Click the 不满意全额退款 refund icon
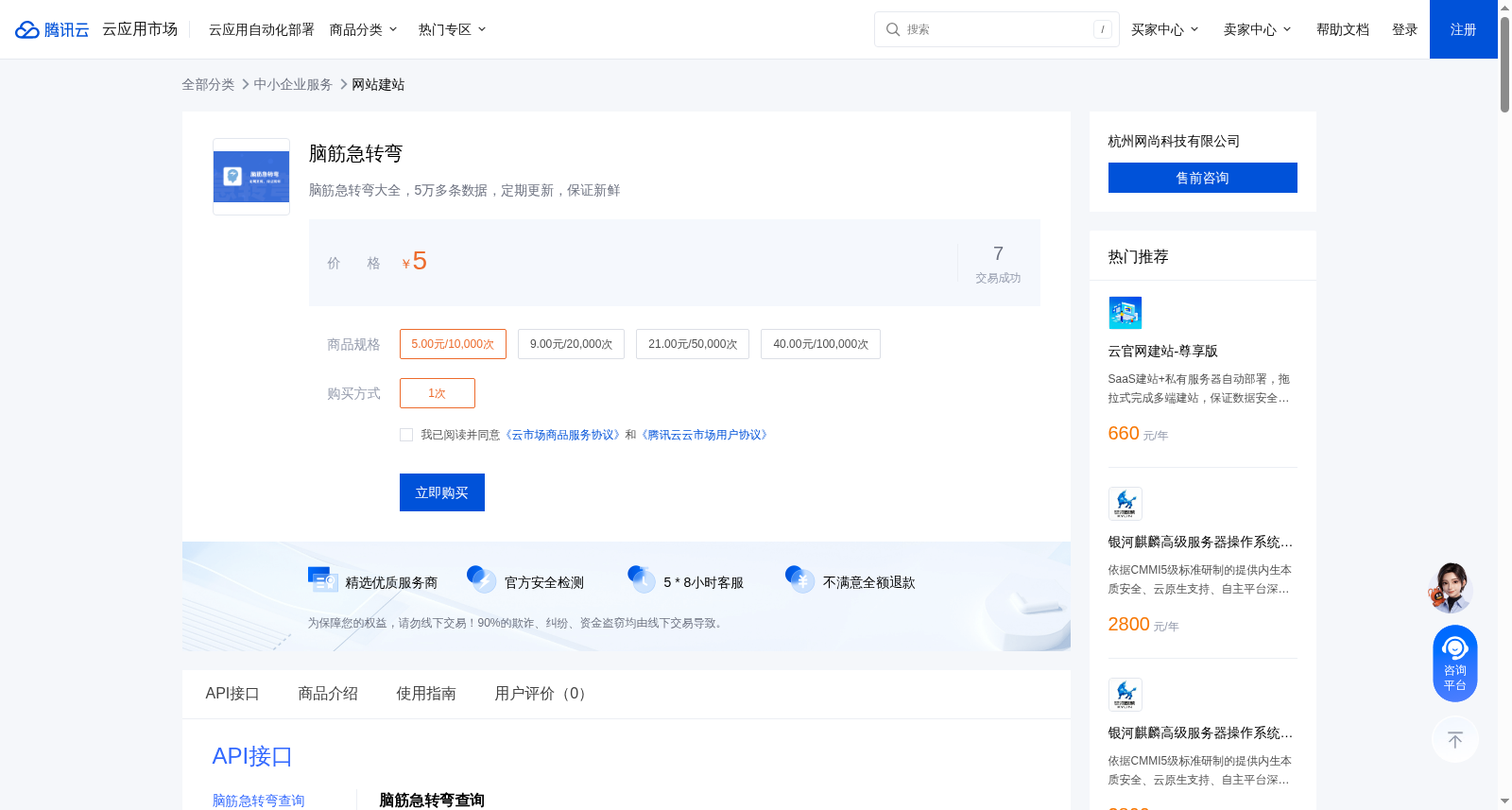The image size is (1512, 810). point(800,579)
